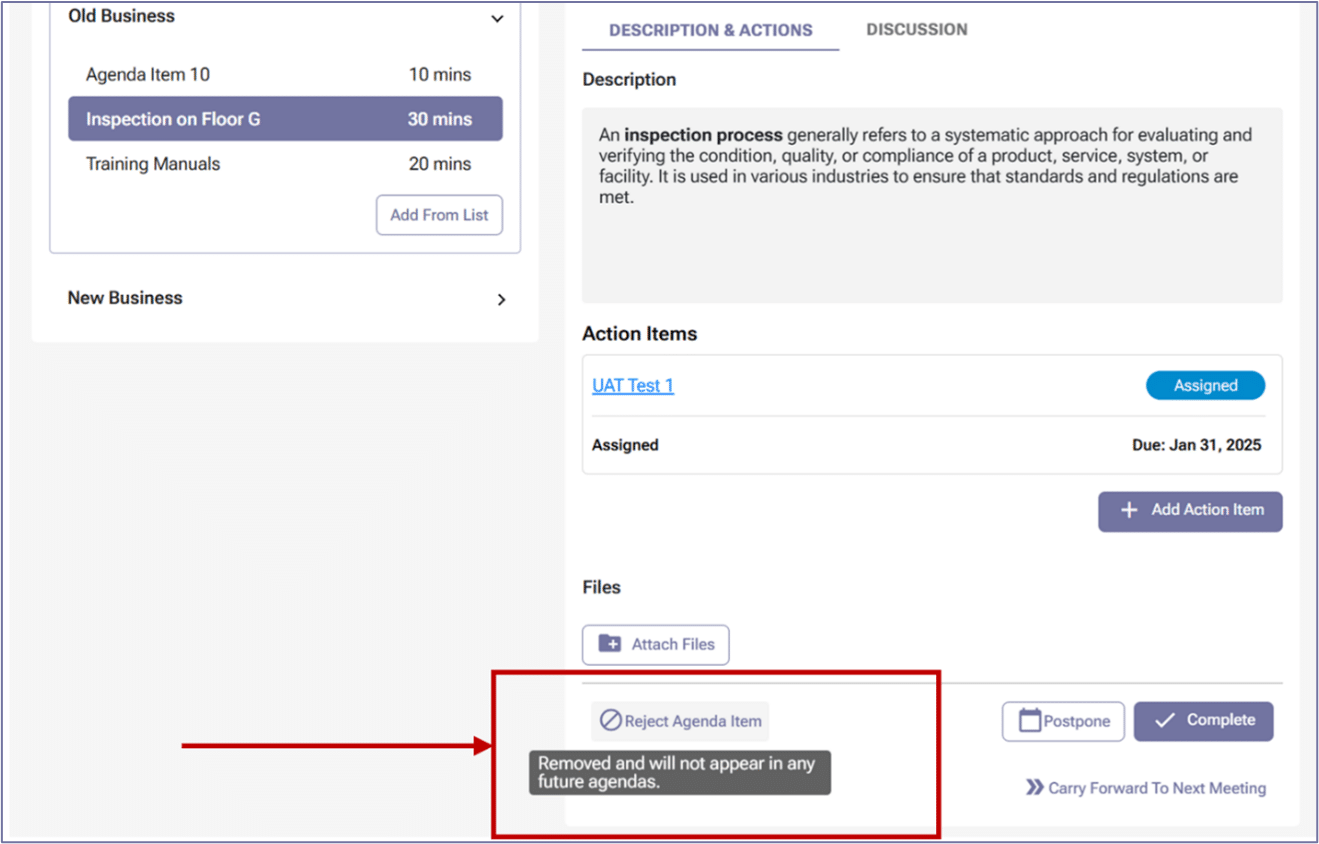Click the checkmark icon on Complete
The image size is (1319, 844).
1164,720
